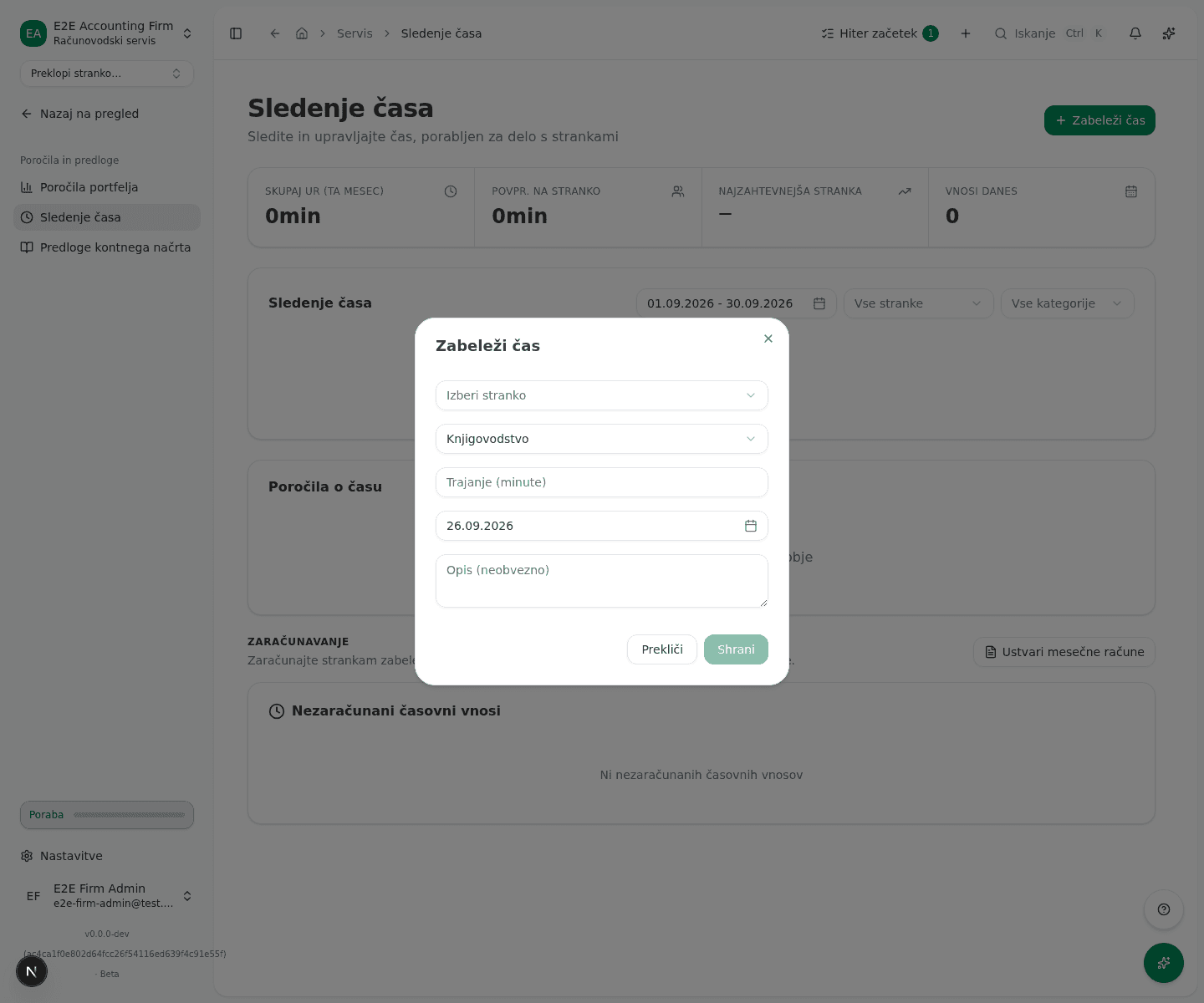Click the date range calendar icon
The width and height of the screenshot is (1204, 1003).
click(819, 303)
